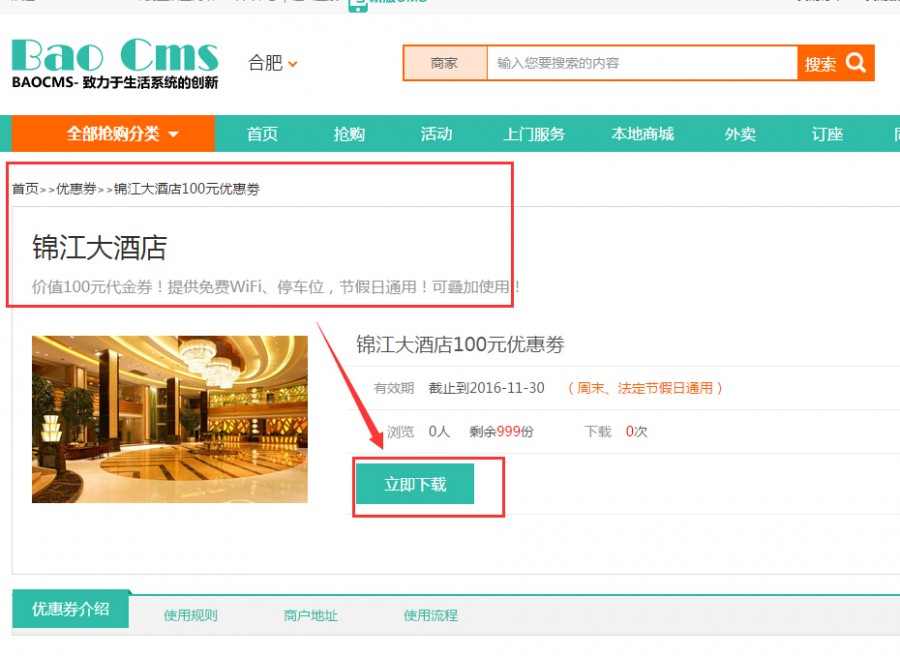
Task: Click the 立即下载 download button
Action: [x=415, y=484]
